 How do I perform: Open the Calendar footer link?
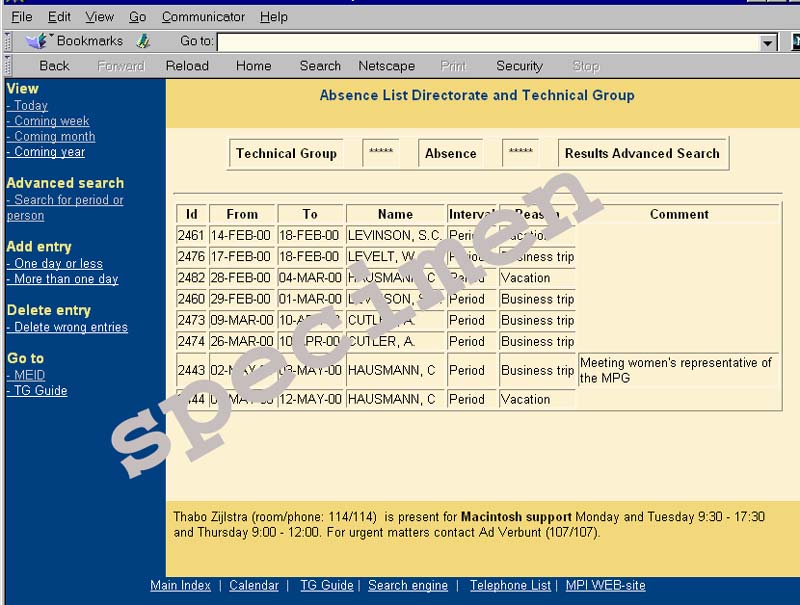coord(254,586)
